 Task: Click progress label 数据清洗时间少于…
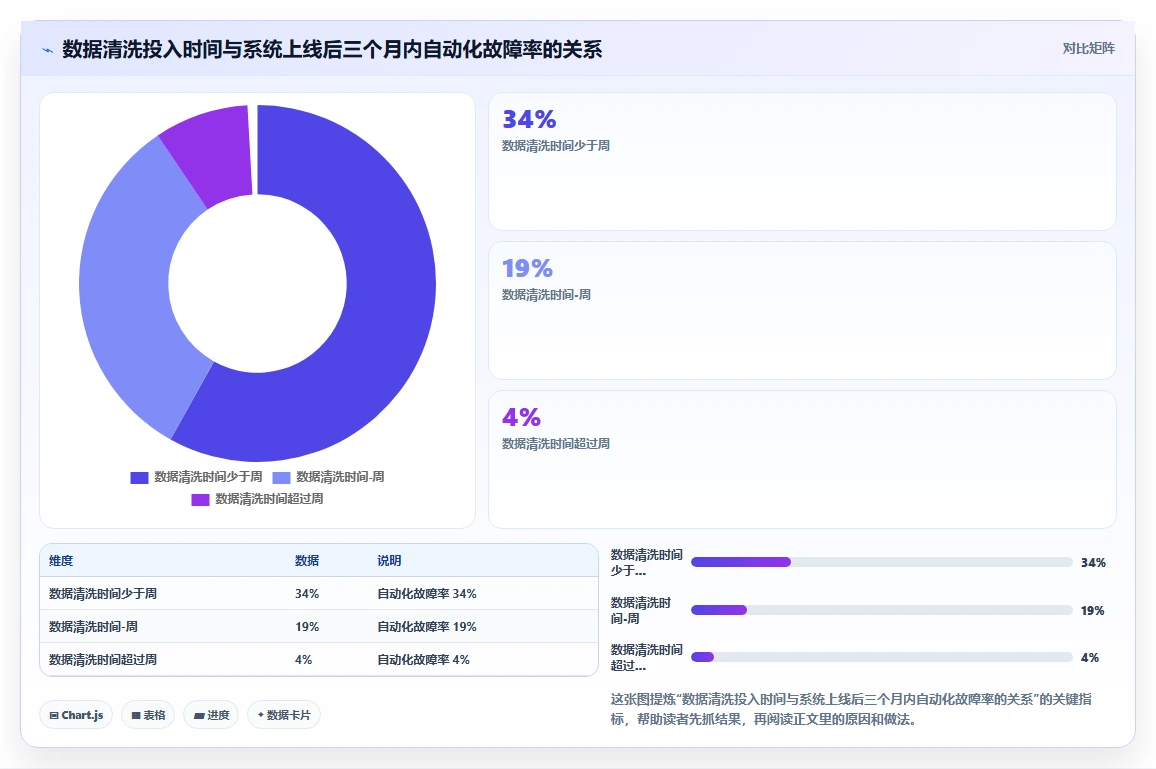(647, 563)
